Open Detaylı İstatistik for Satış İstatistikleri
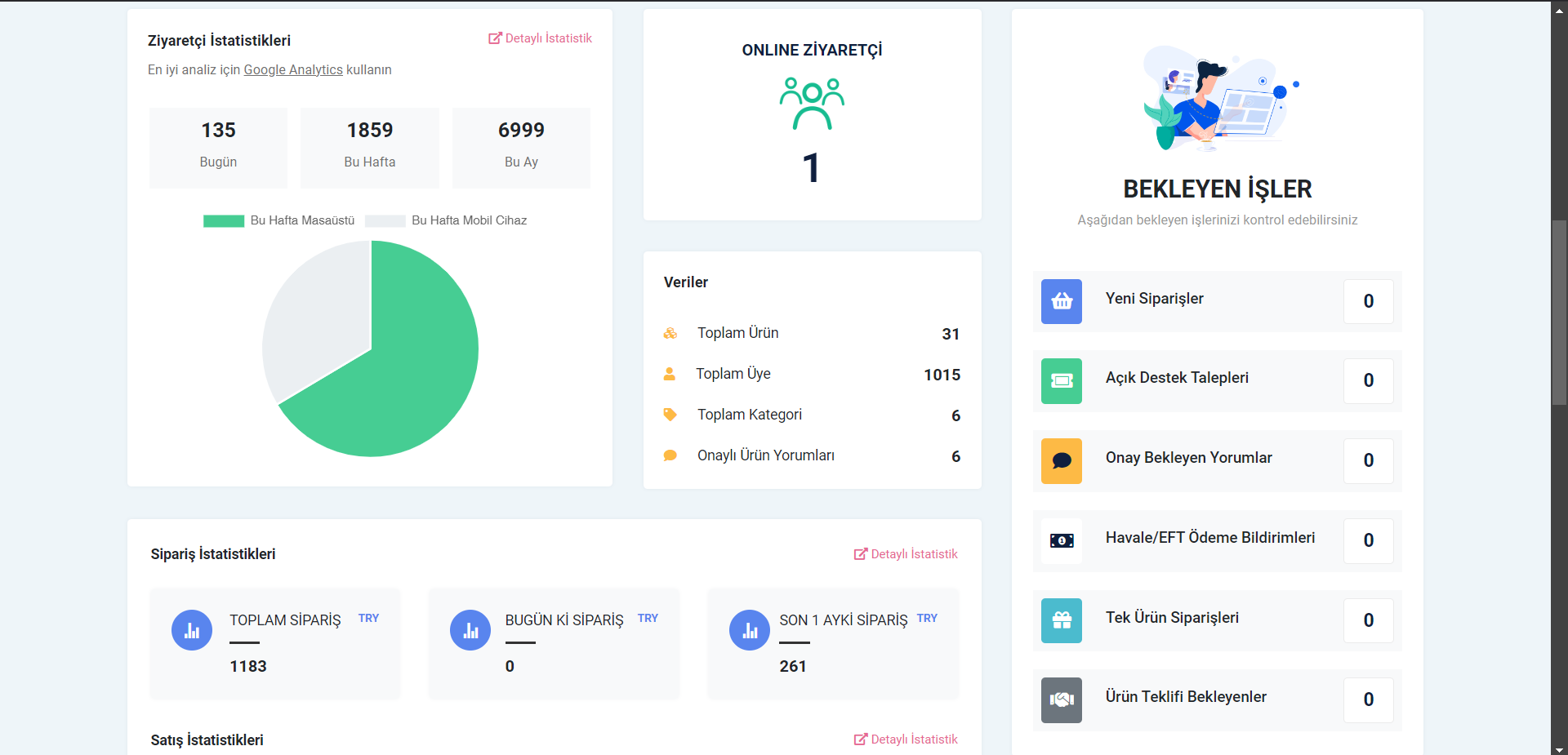This screenshot has height=755, width=1568. point(906,739)
